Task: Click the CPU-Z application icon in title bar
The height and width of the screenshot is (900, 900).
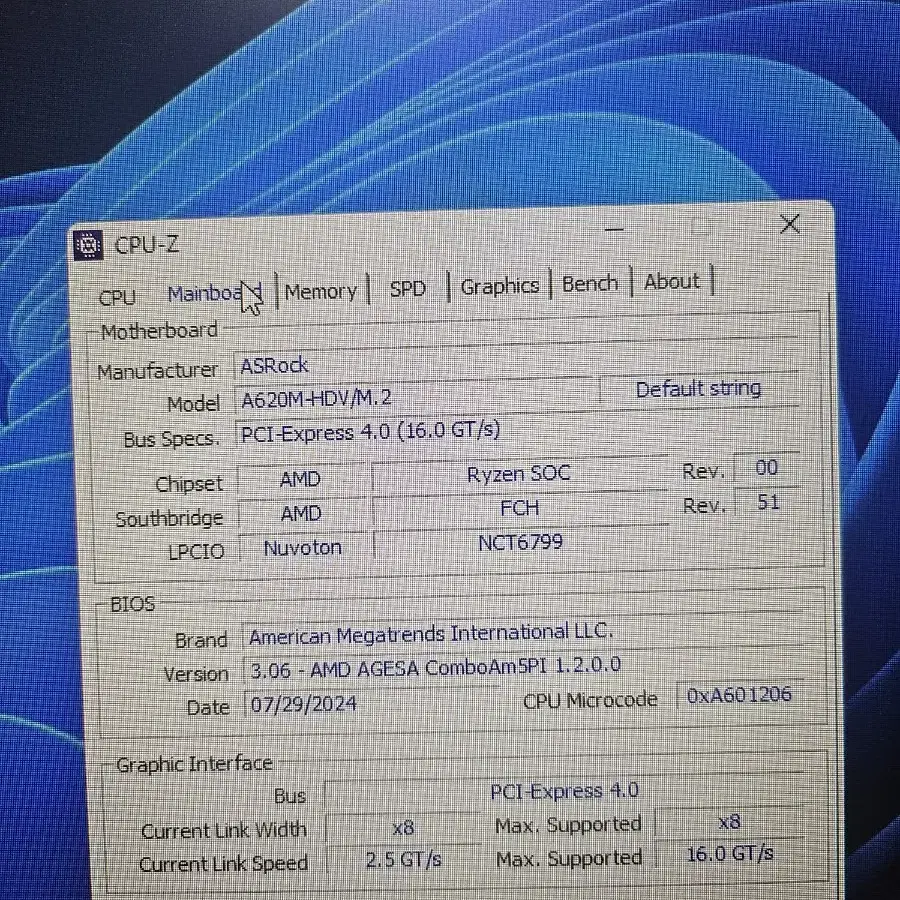Action: click(x=88, y=246)
